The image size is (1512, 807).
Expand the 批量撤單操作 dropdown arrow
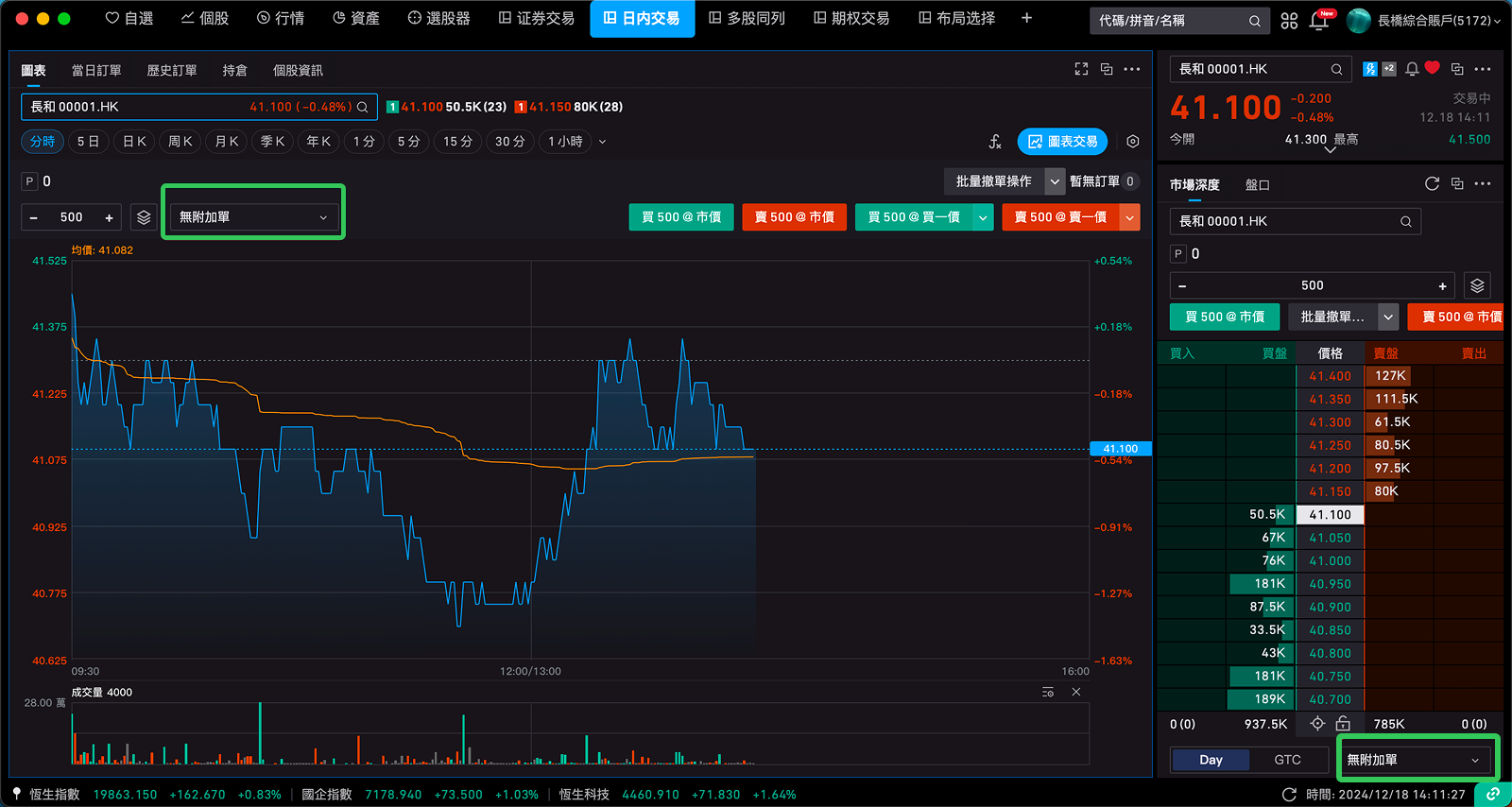pyautogui.click(x=1055, y=181)
